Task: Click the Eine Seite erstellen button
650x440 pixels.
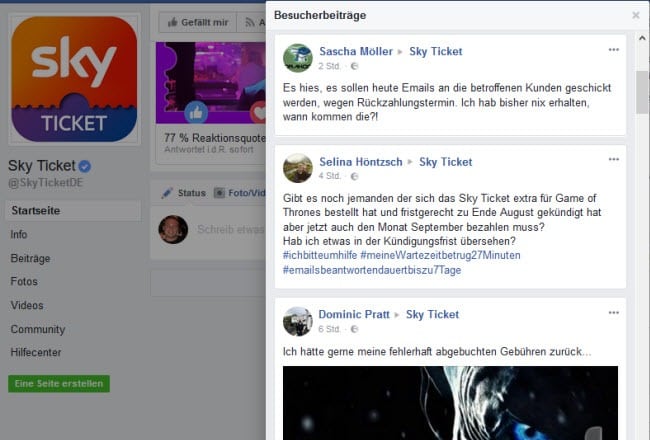Action: pyautogui.click(x=59, y=384)
